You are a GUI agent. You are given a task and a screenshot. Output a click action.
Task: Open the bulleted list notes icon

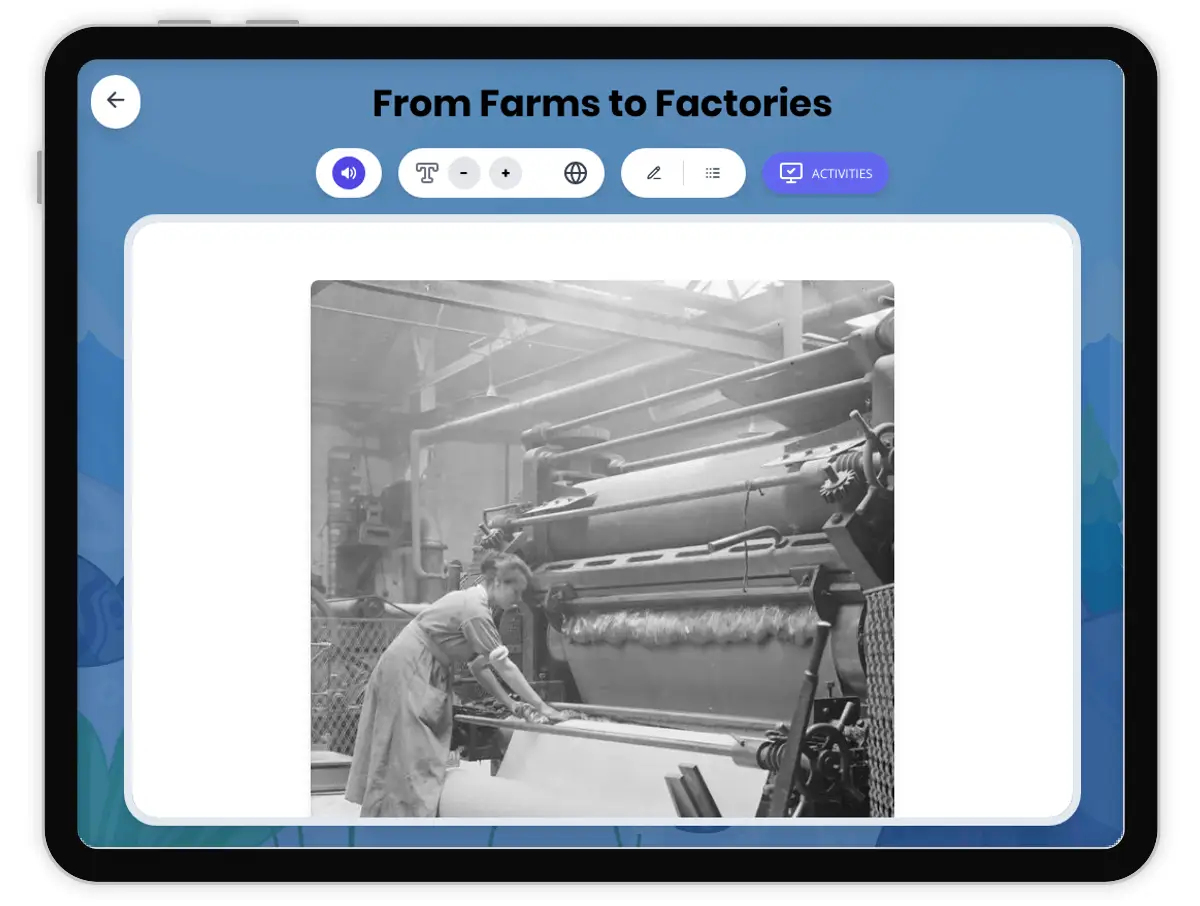coord(713,173)
